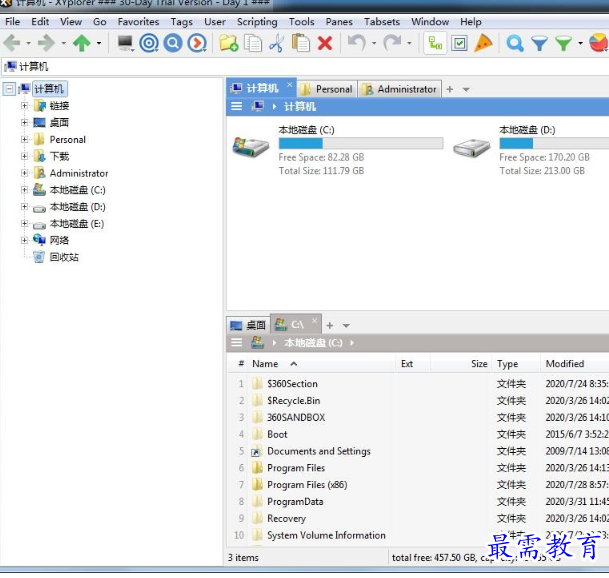Click the 计算机 address bar field

[304, 67]
